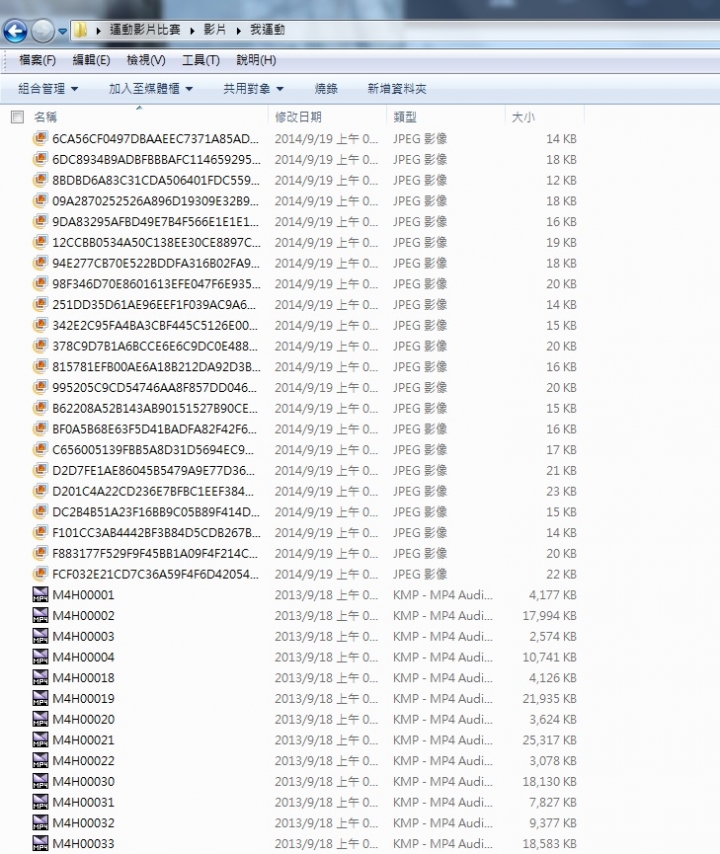Viewport: 720px width, 854px height.
Task: Sort by the 修改日期 column header
Action: pos(298,117)
